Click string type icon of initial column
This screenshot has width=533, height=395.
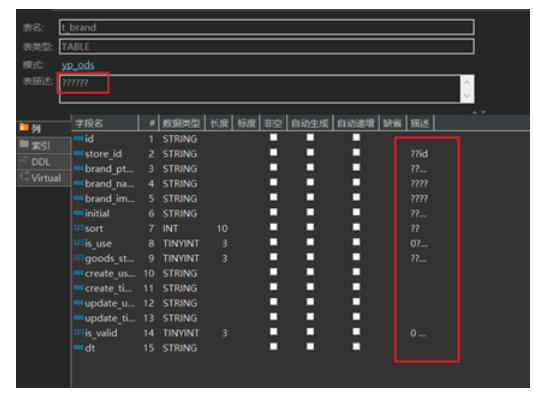tap(79, 212)
